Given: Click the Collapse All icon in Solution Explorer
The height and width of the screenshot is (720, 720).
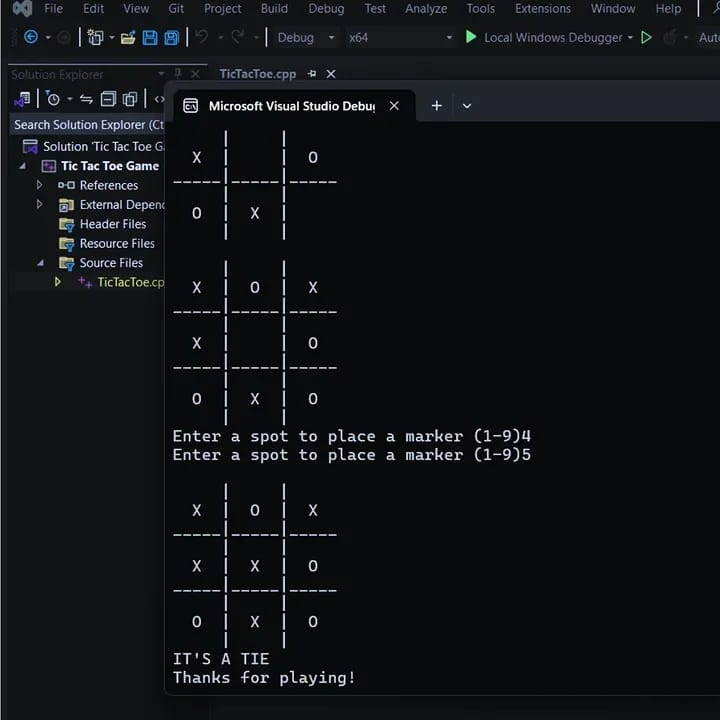Looking at the screenshot, I should [x=108, y=99].
